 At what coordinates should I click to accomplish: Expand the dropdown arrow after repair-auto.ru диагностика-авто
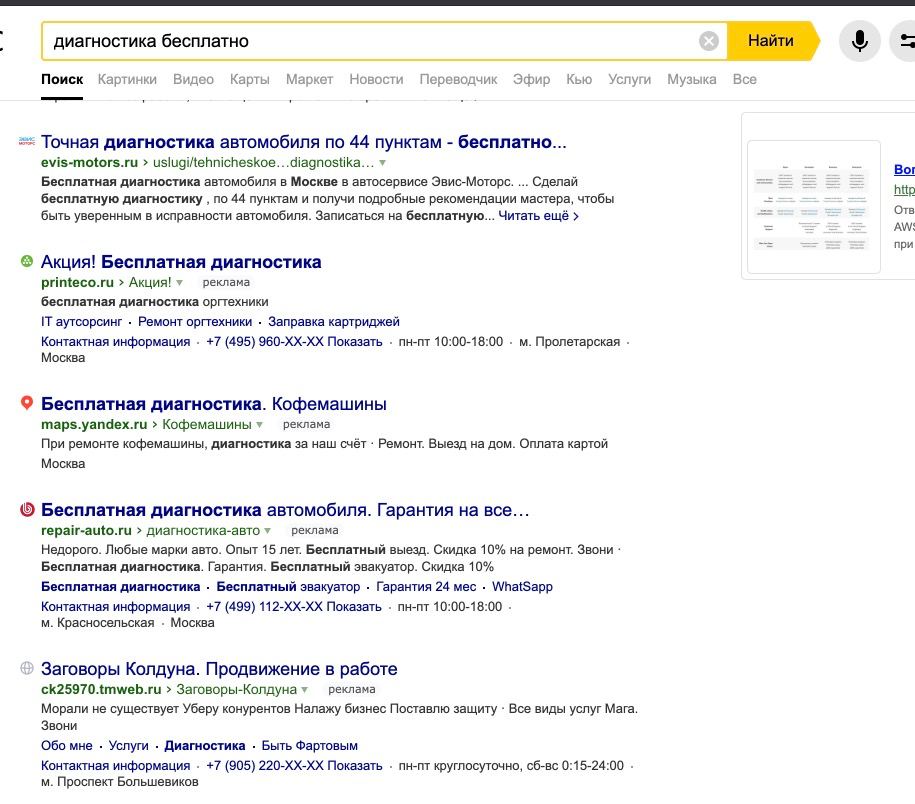click(x=268, y=531)
